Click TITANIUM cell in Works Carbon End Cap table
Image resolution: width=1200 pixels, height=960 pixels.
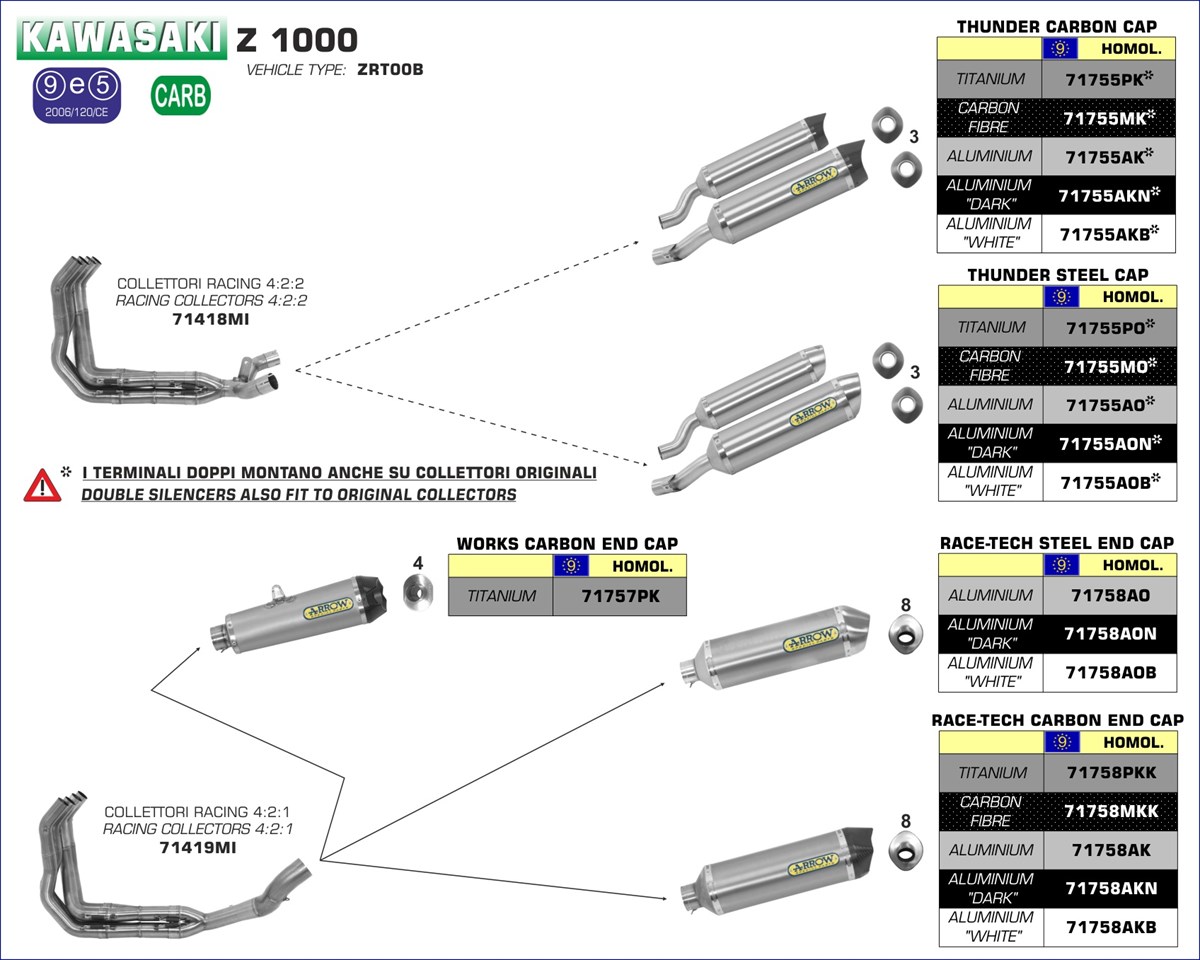500,597
